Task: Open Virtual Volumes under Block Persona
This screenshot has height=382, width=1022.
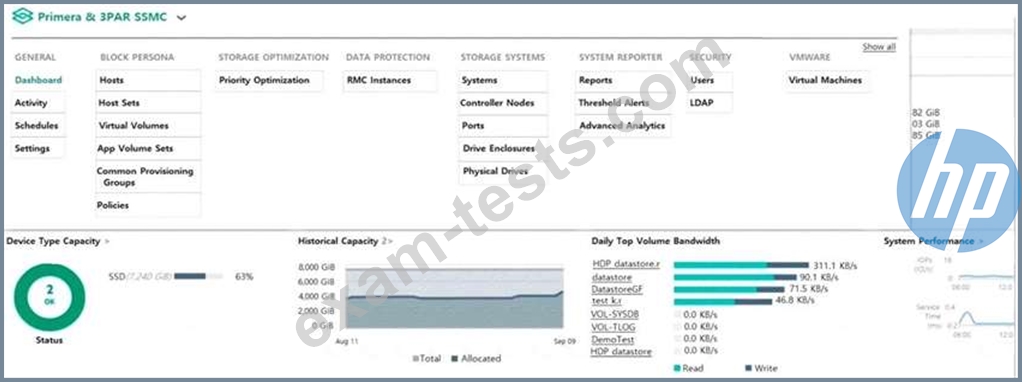Action: coord(134,125)
